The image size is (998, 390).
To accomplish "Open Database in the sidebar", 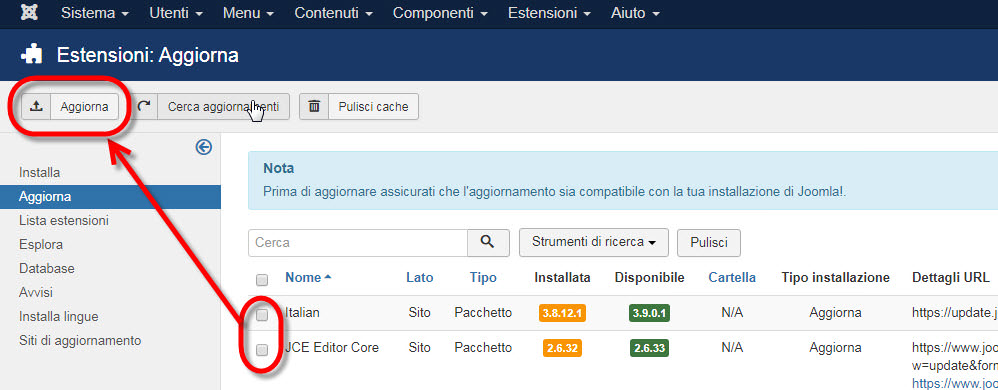I will point(46,268).
